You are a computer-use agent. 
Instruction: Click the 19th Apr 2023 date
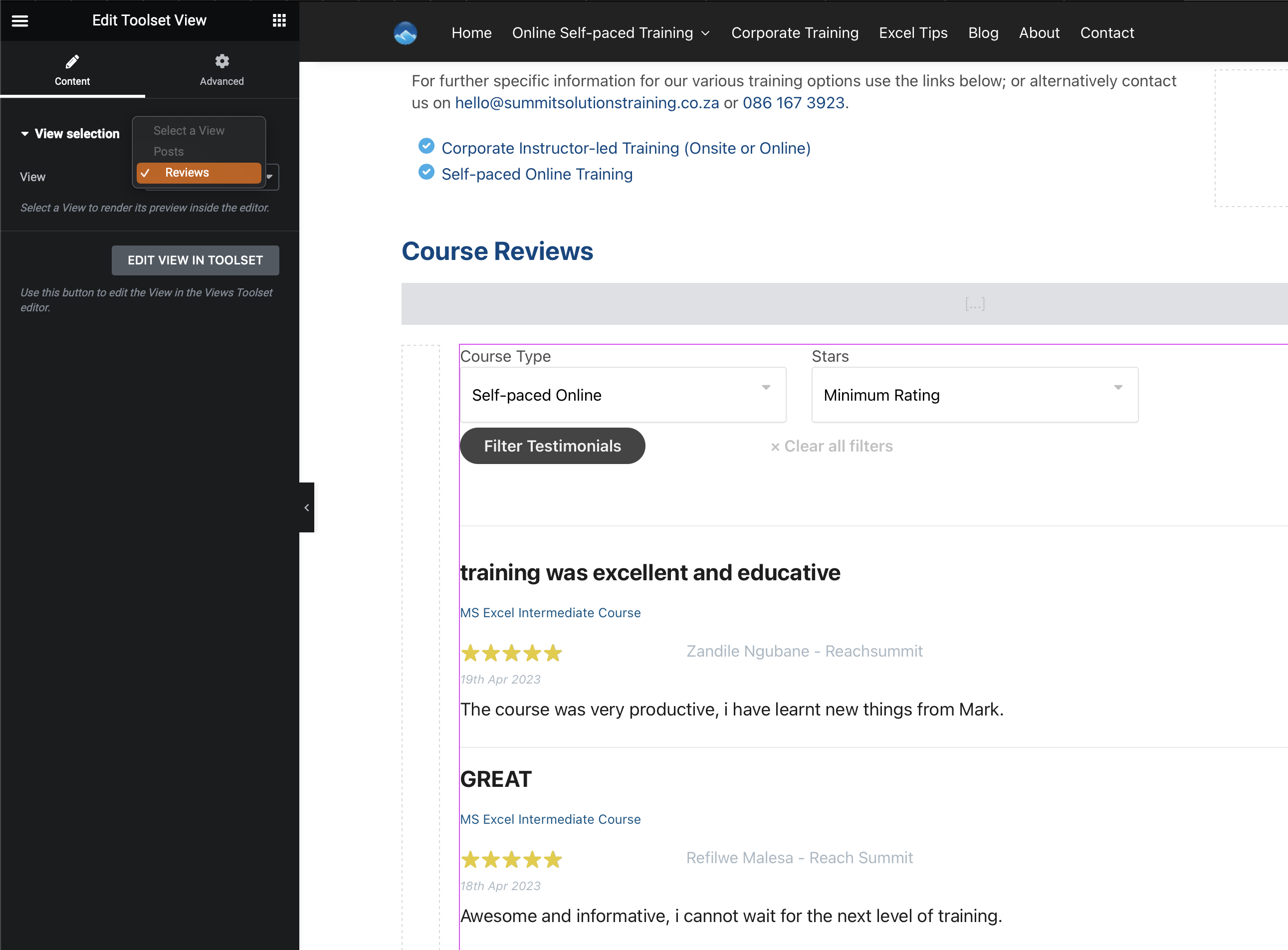tap(500, 679)
